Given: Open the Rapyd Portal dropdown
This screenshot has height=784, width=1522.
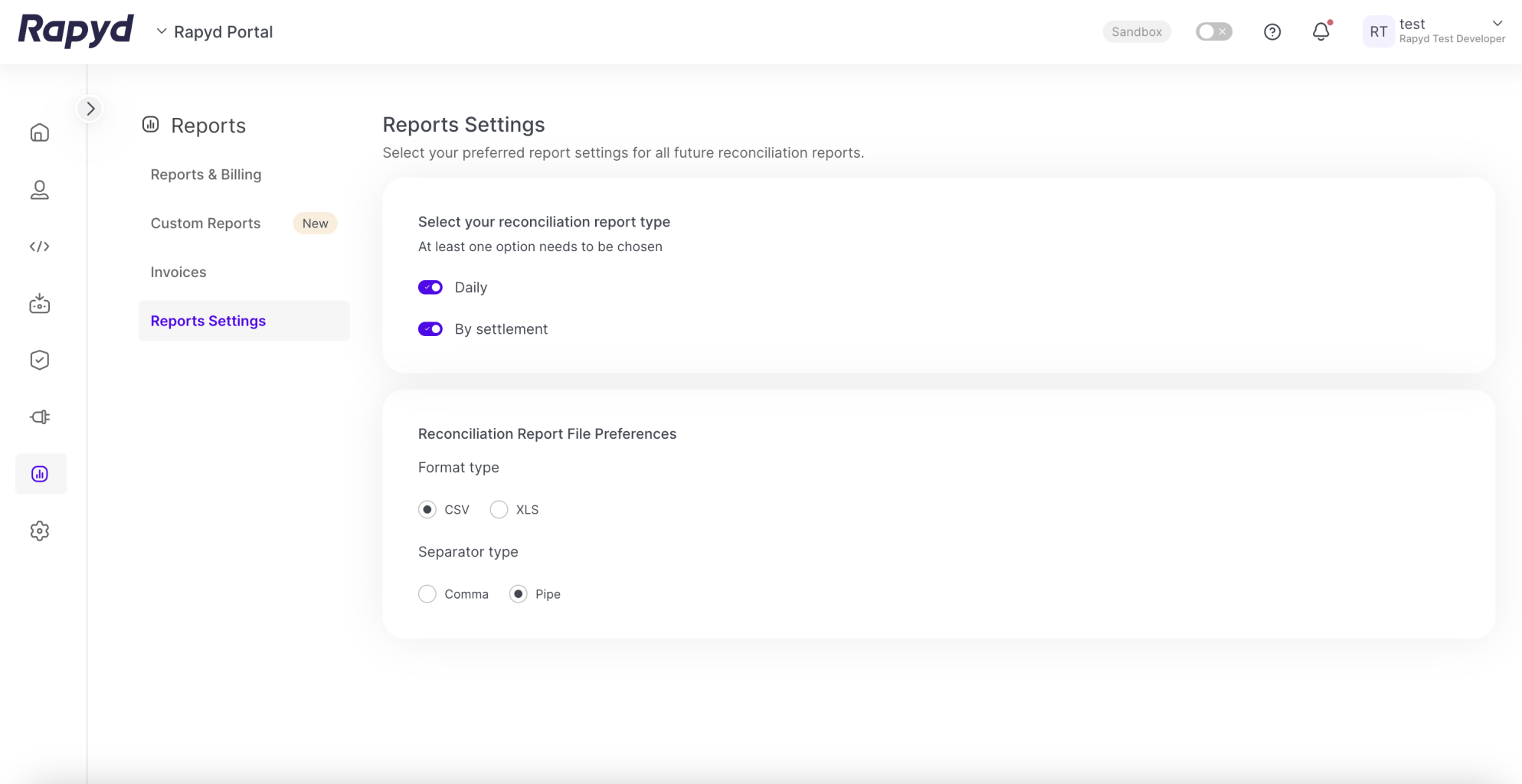Looking at the screenshot, I should pos(215,32).
